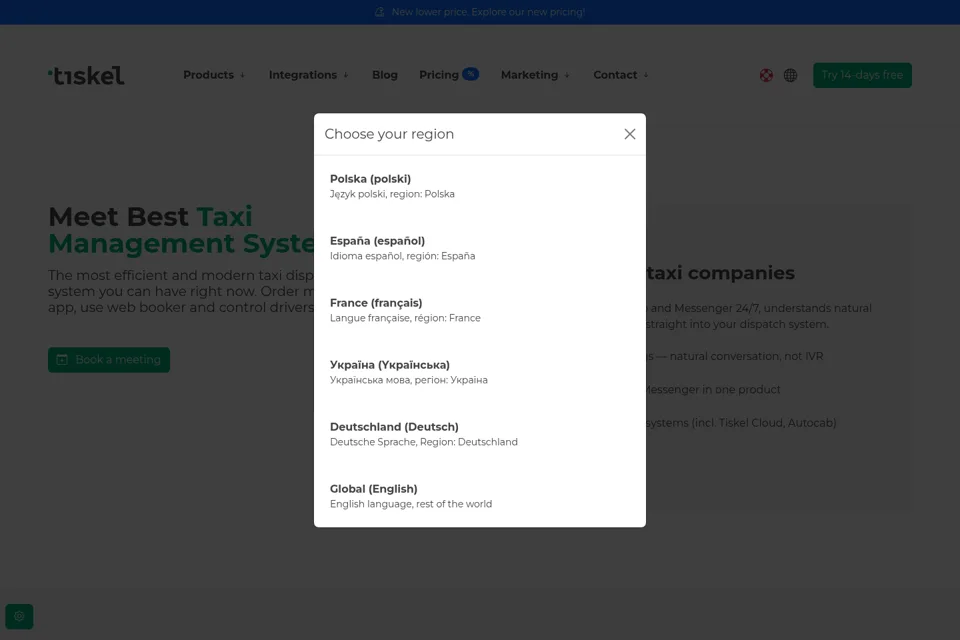This screenshot has height=640, width=960.
Task: Click Book a meeting button
Action: tap(109, 360)
